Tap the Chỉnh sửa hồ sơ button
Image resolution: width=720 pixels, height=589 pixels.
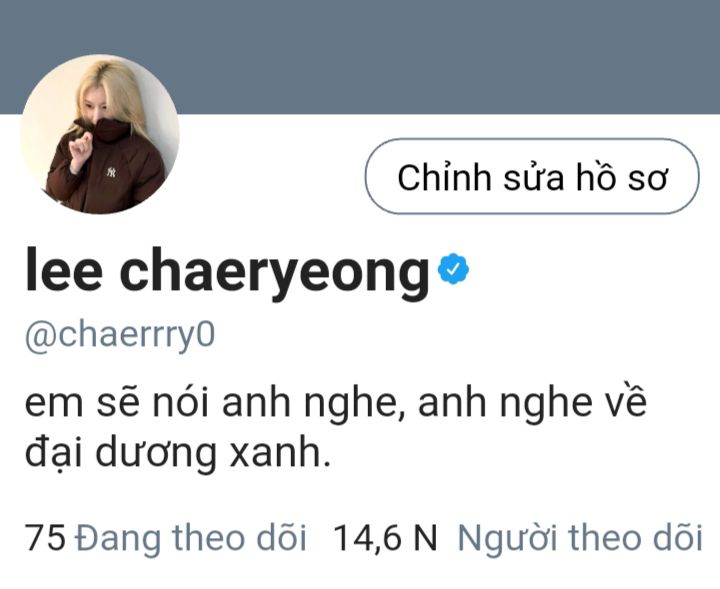532,176
